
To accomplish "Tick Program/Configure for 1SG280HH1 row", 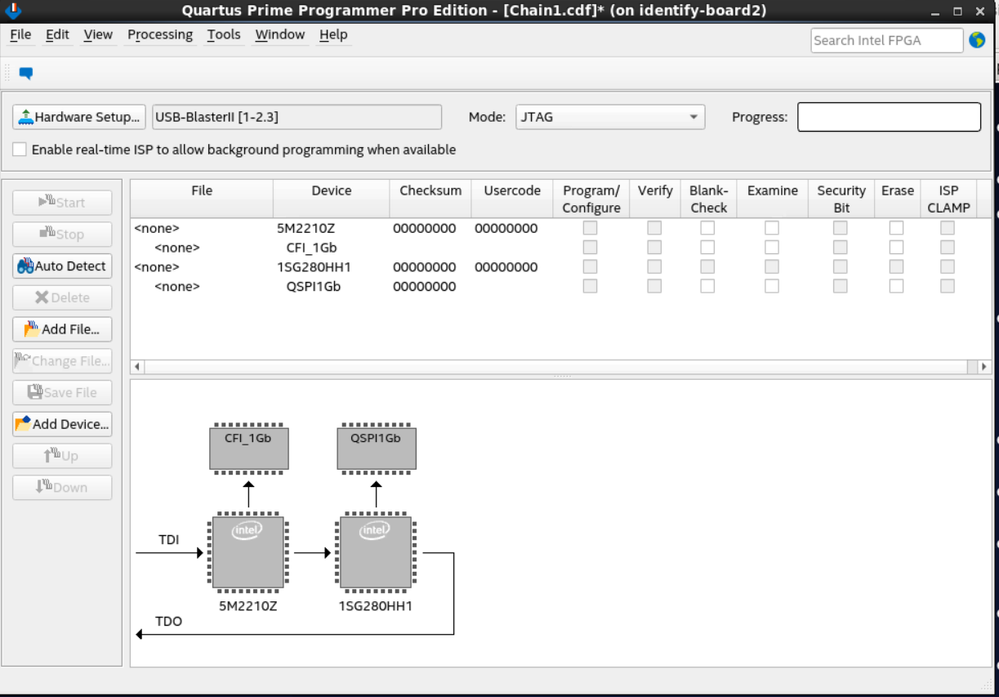I will 590,266.
